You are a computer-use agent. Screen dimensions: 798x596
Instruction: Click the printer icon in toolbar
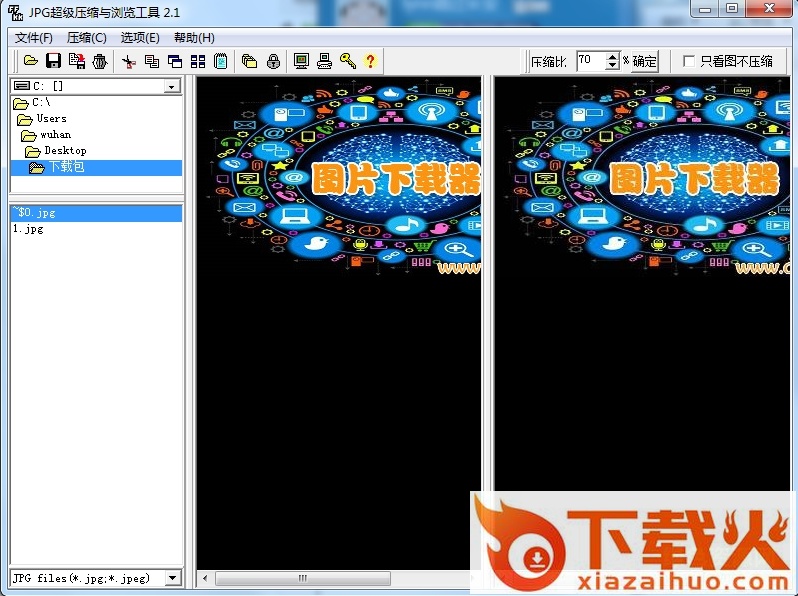click(324, 61)
